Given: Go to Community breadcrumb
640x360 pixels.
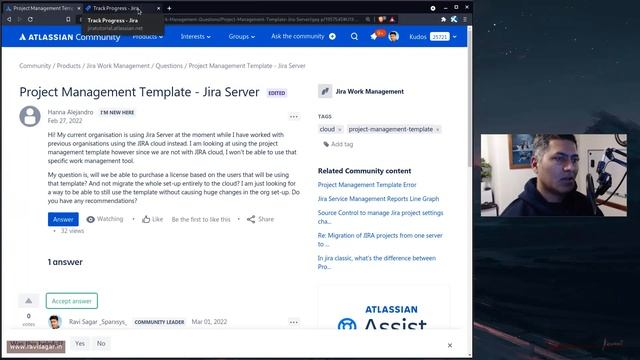Looking at the screenshot, I should [35, 66].
